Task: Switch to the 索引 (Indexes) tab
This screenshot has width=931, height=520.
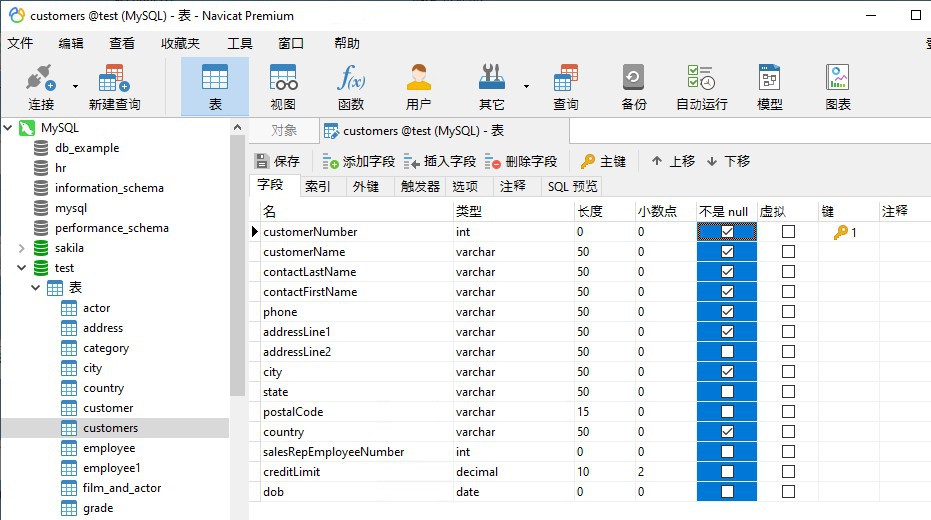Action: 318,186
